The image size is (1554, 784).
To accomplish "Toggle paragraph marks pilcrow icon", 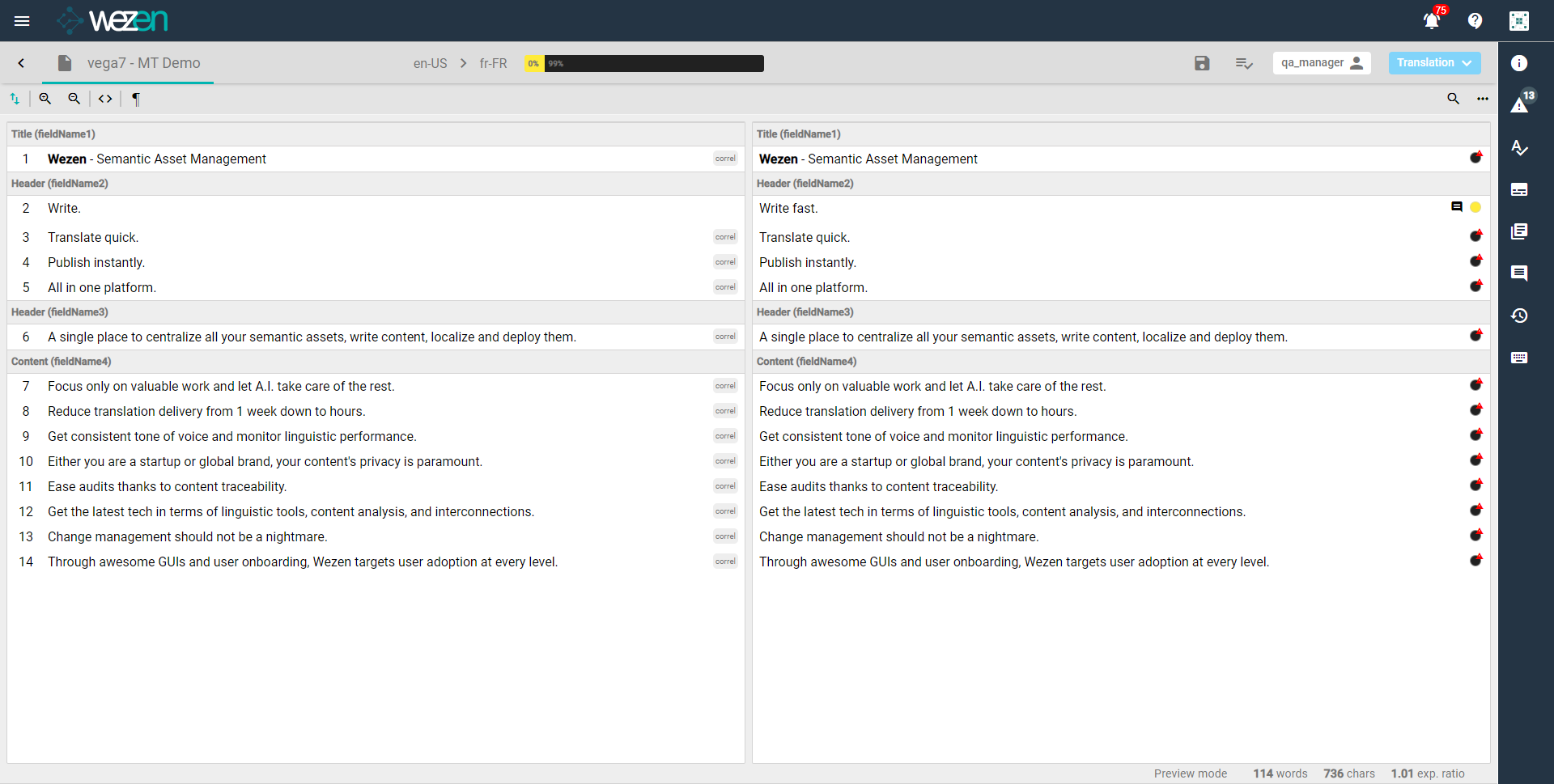I will (x=136, y=99).
